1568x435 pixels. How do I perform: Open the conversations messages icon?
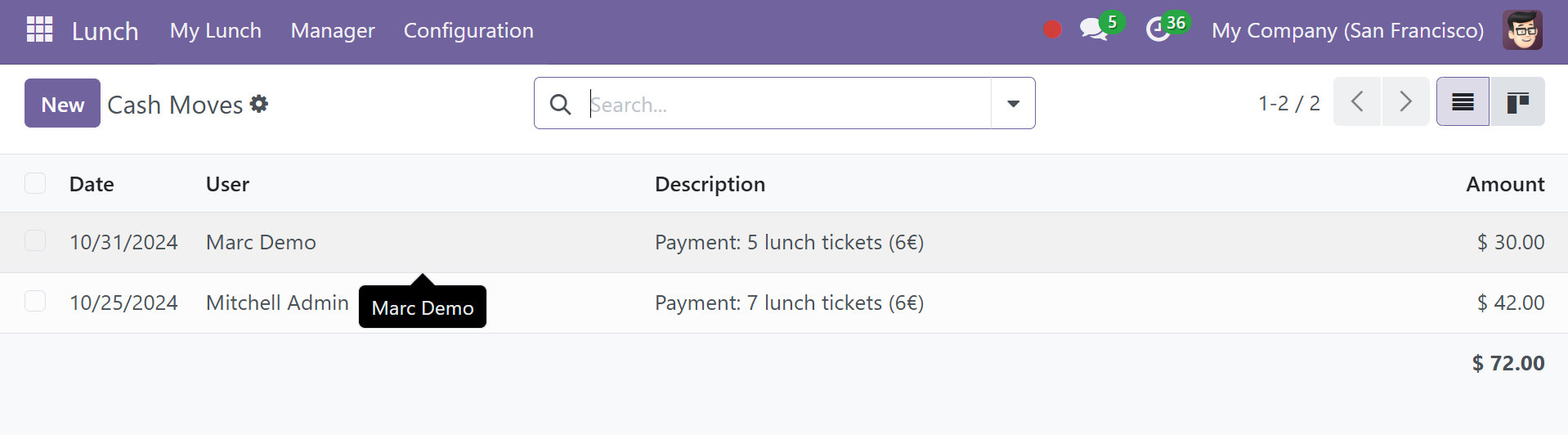(1093, 30)
